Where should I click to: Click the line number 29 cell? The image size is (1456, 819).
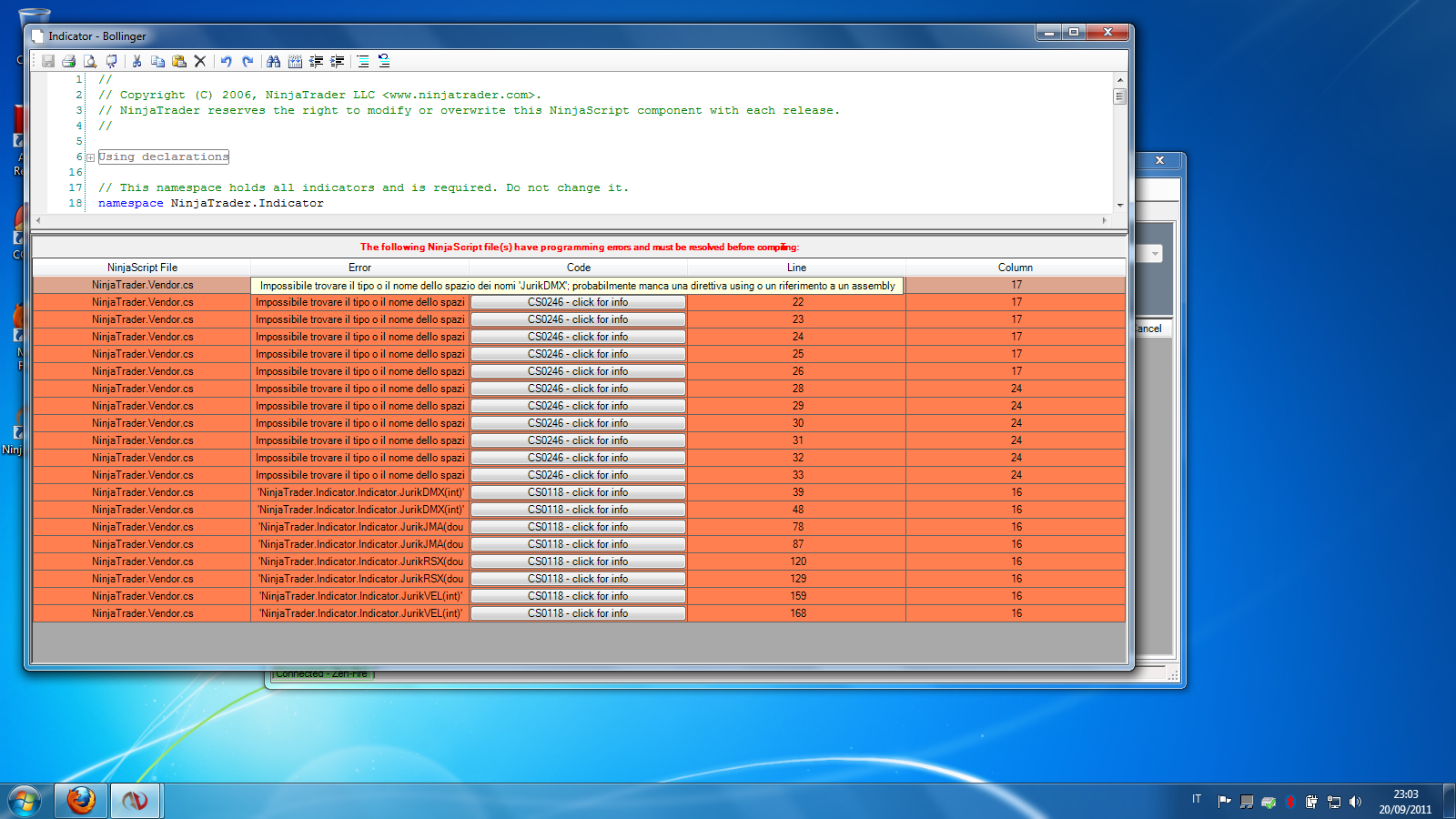(797, 406)
